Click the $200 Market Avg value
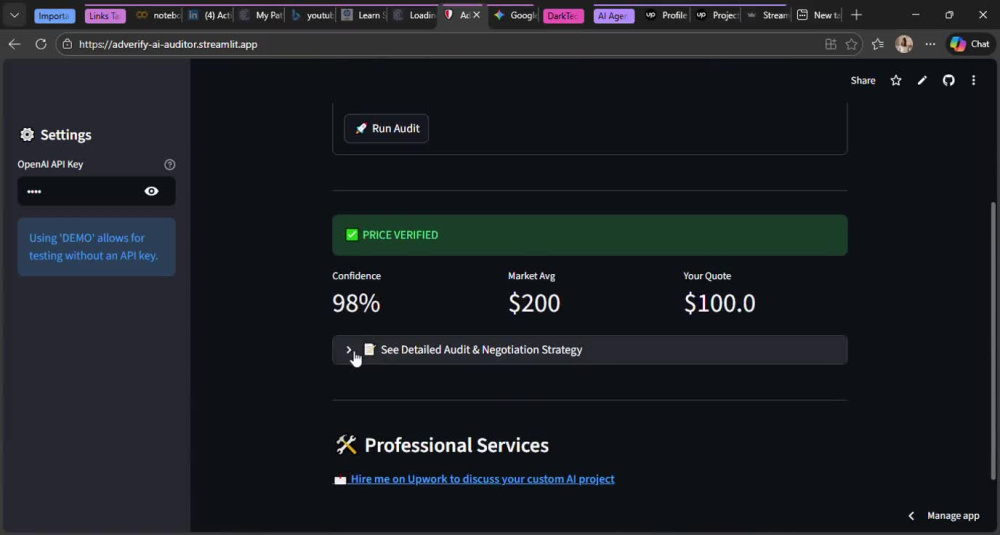The height and width of the screenshot is (535, 1000). point(534,303)
